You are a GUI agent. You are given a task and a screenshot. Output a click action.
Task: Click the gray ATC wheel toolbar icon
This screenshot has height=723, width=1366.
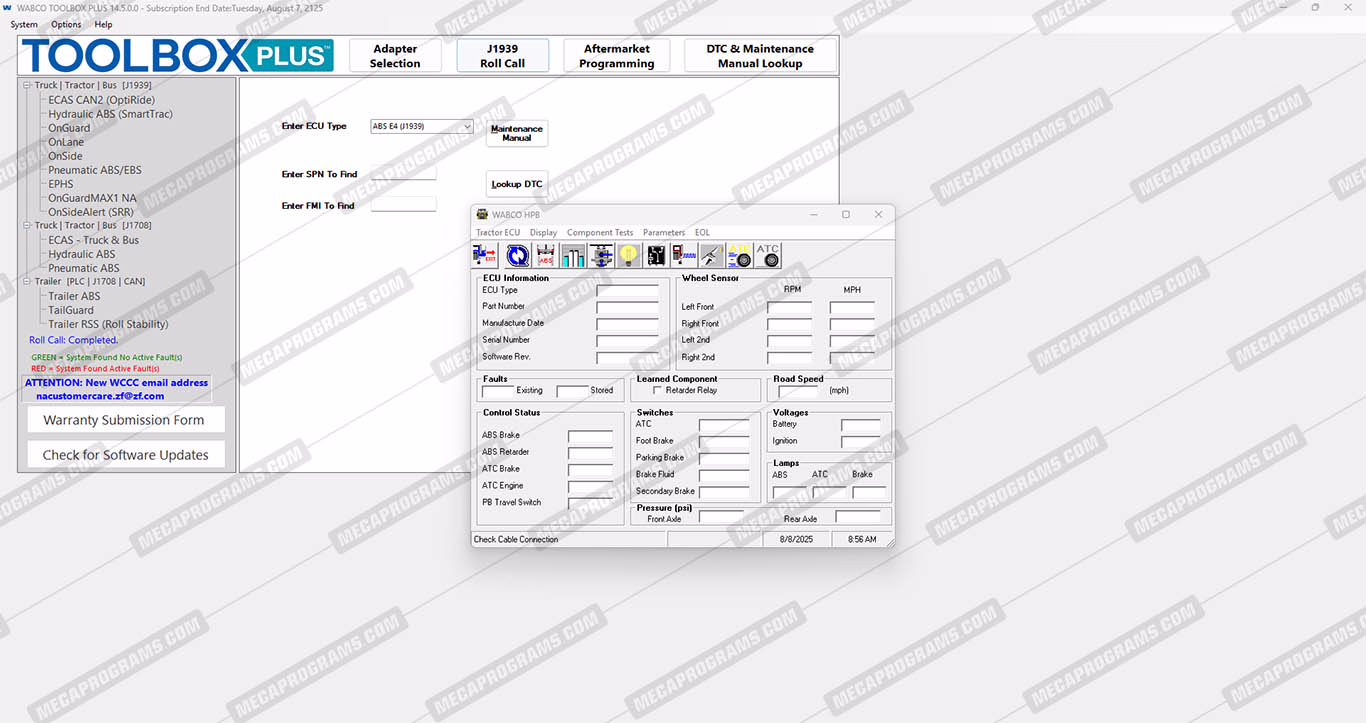tap(768, 255)
